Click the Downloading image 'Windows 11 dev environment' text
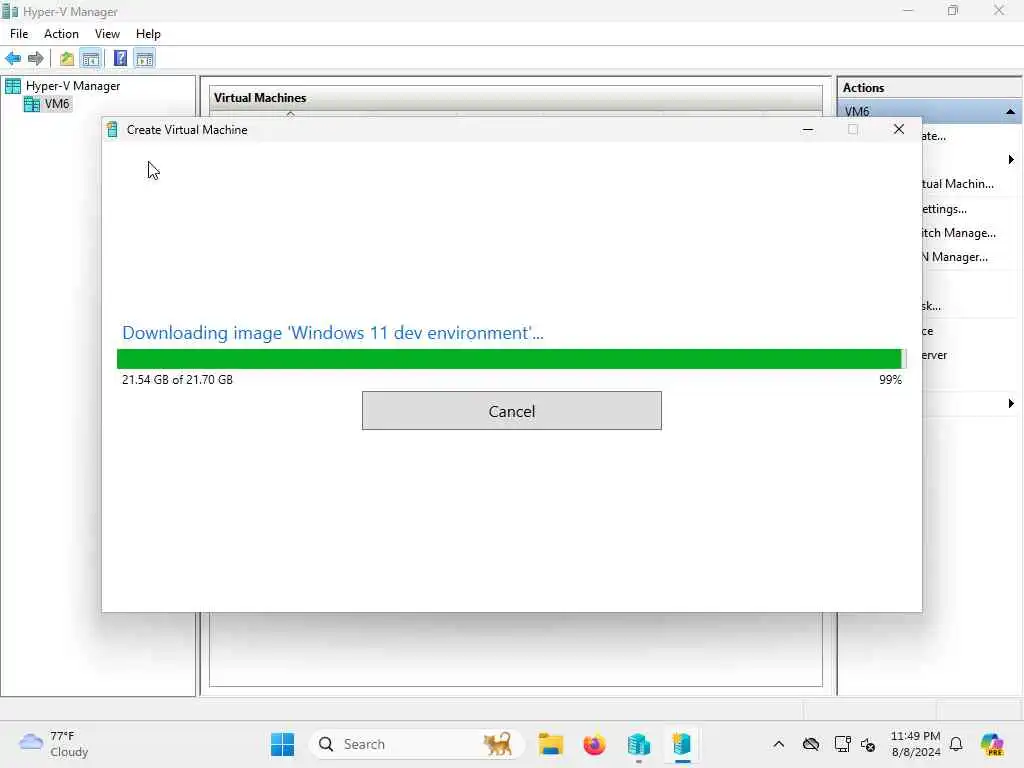Image resolution: width=1024 pixels, height=768 pixels. pos(332,333)
